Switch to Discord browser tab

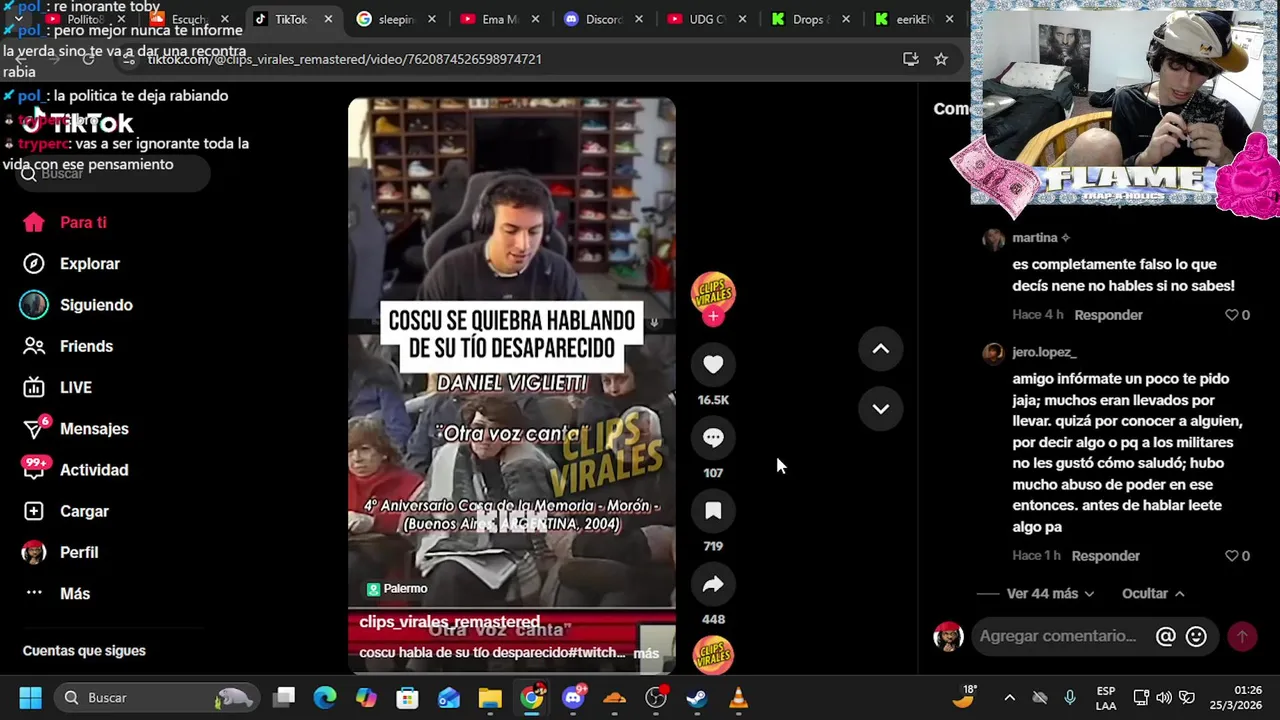pos(603,19)
